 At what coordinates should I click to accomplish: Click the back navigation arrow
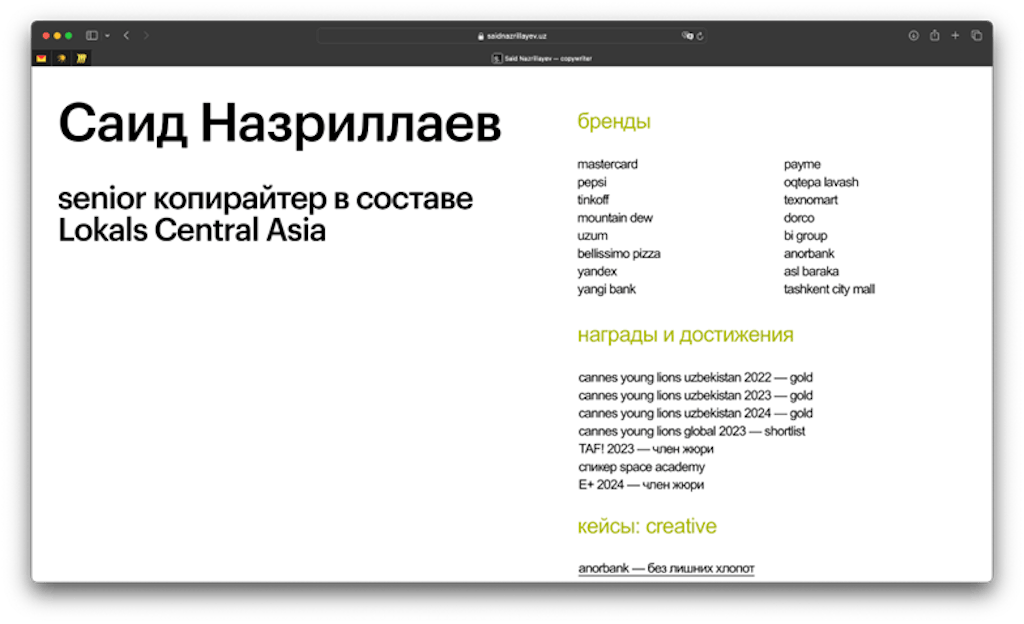point(126,35)
